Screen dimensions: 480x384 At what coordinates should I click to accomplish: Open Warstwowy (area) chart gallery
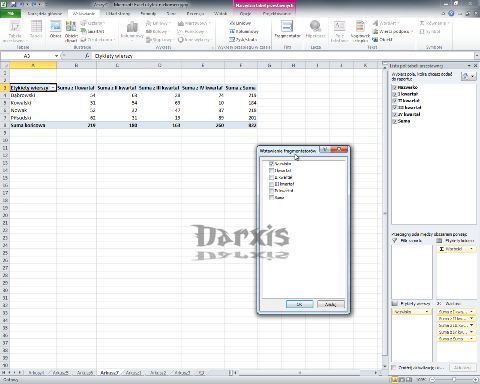coord(193,23)
